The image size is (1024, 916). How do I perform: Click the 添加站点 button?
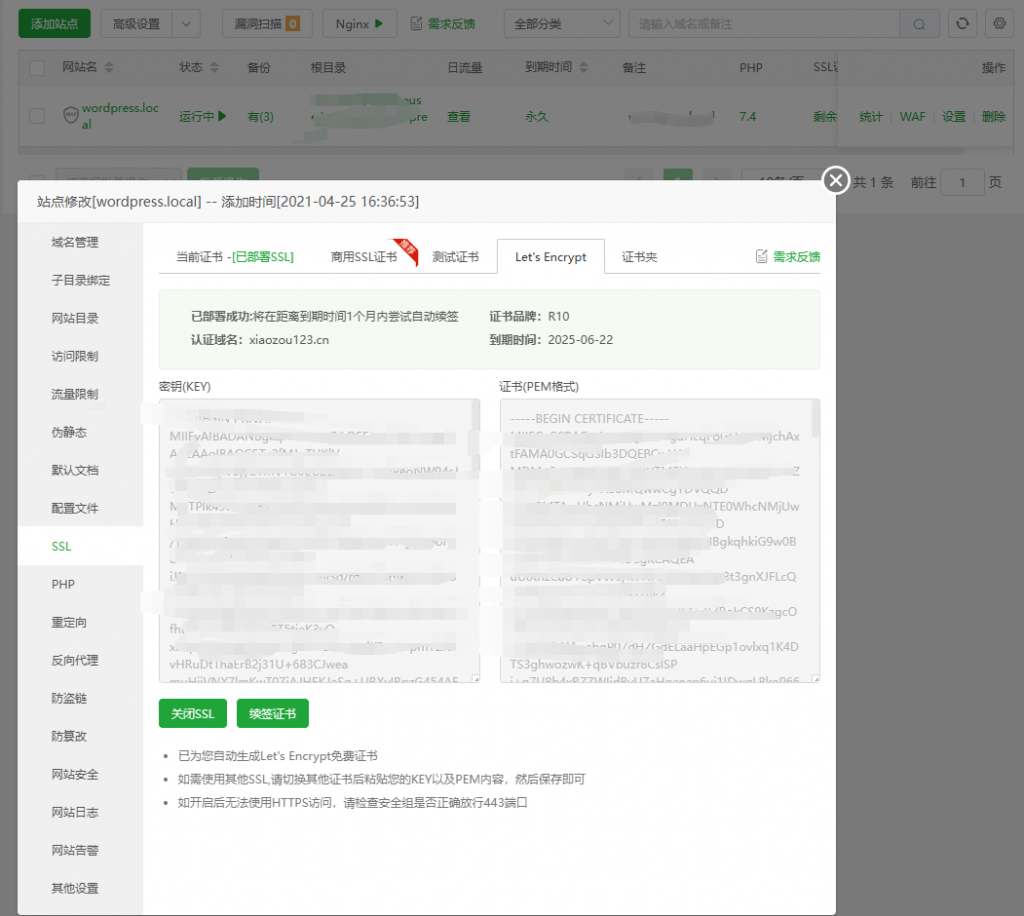[54, 24]
